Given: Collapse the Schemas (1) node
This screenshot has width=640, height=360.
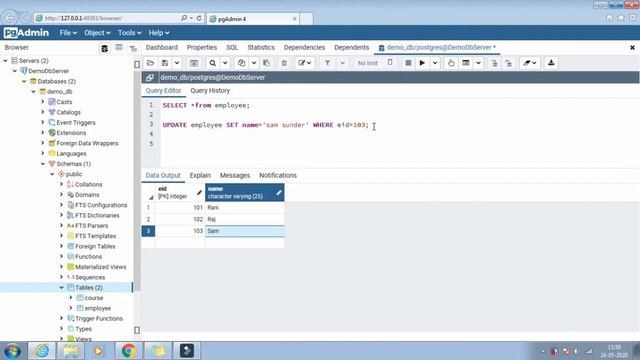Looking at the screenshot, I should tap(43, 164).
